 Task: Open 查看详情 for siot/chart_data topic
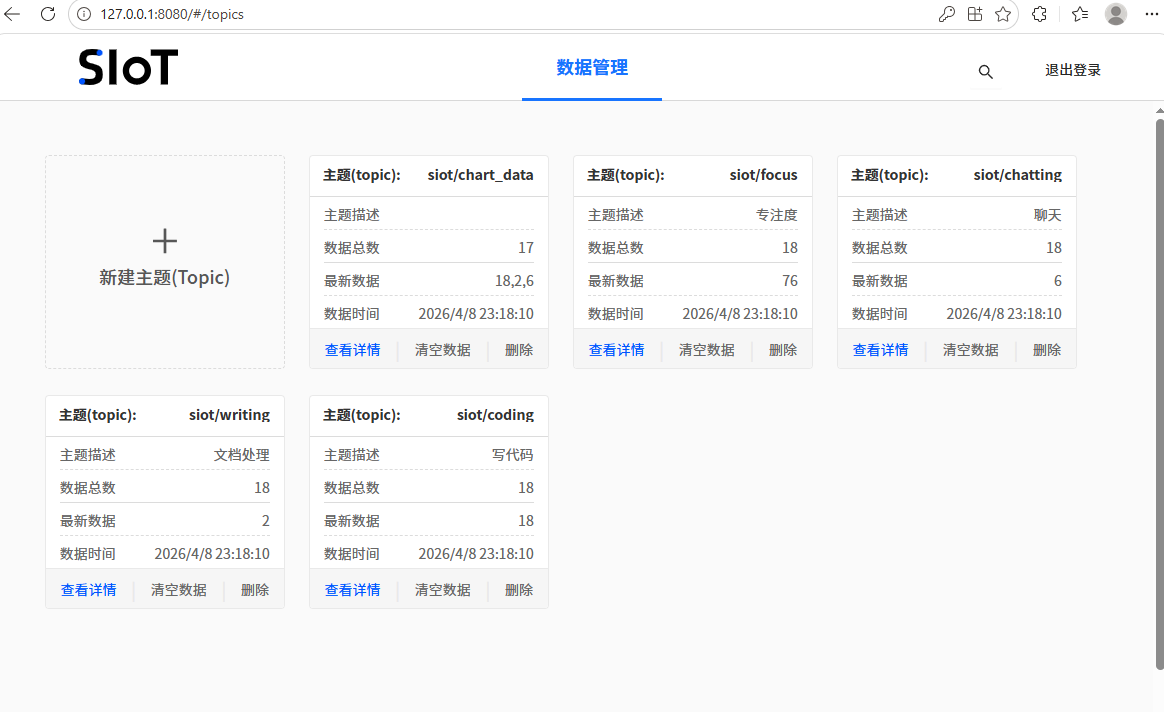point(353,349)
